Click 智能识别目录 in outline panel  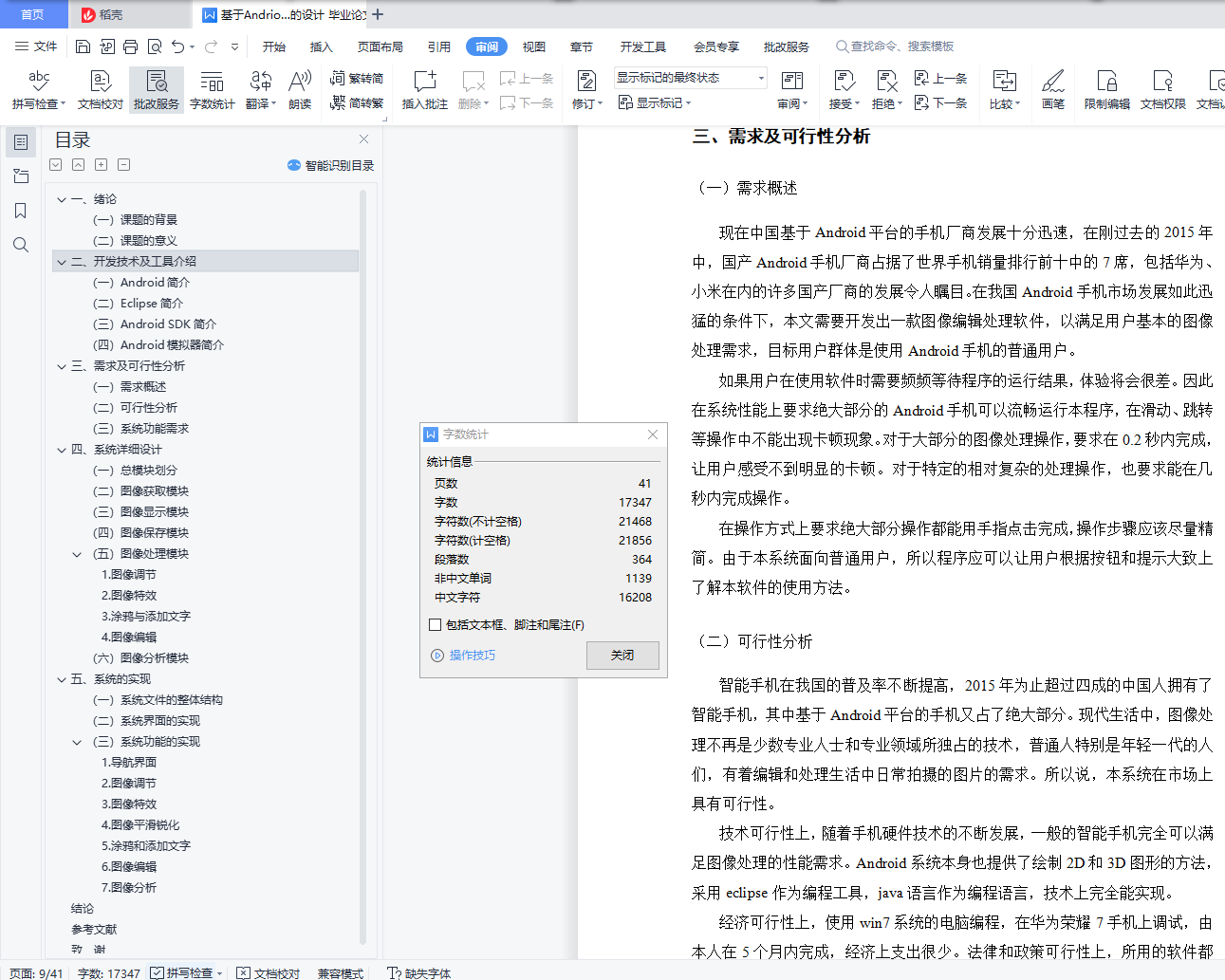(x=330, y=165)
